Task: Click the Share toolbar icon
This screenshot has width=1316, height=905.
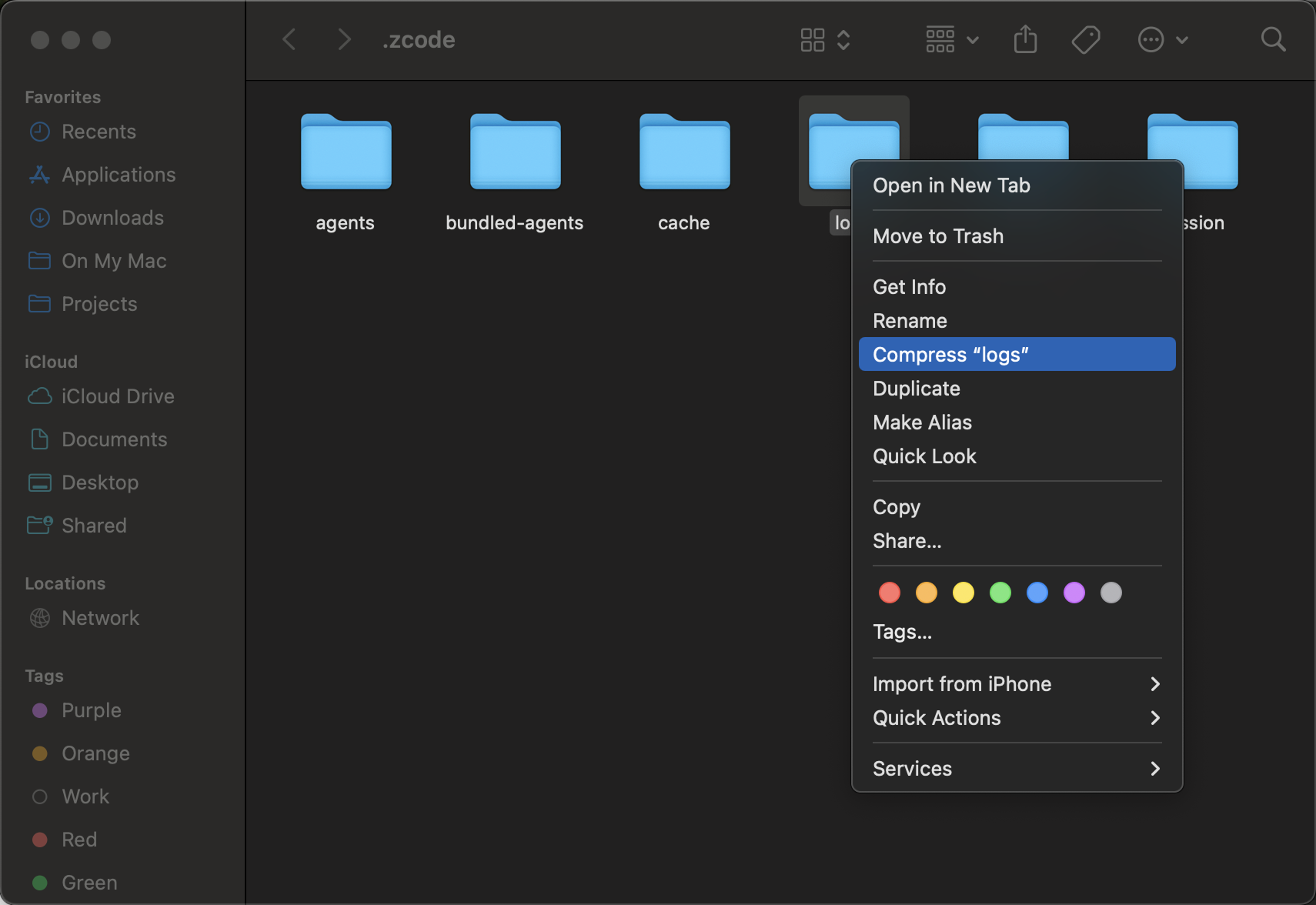Action: [x=1025, y=39]
